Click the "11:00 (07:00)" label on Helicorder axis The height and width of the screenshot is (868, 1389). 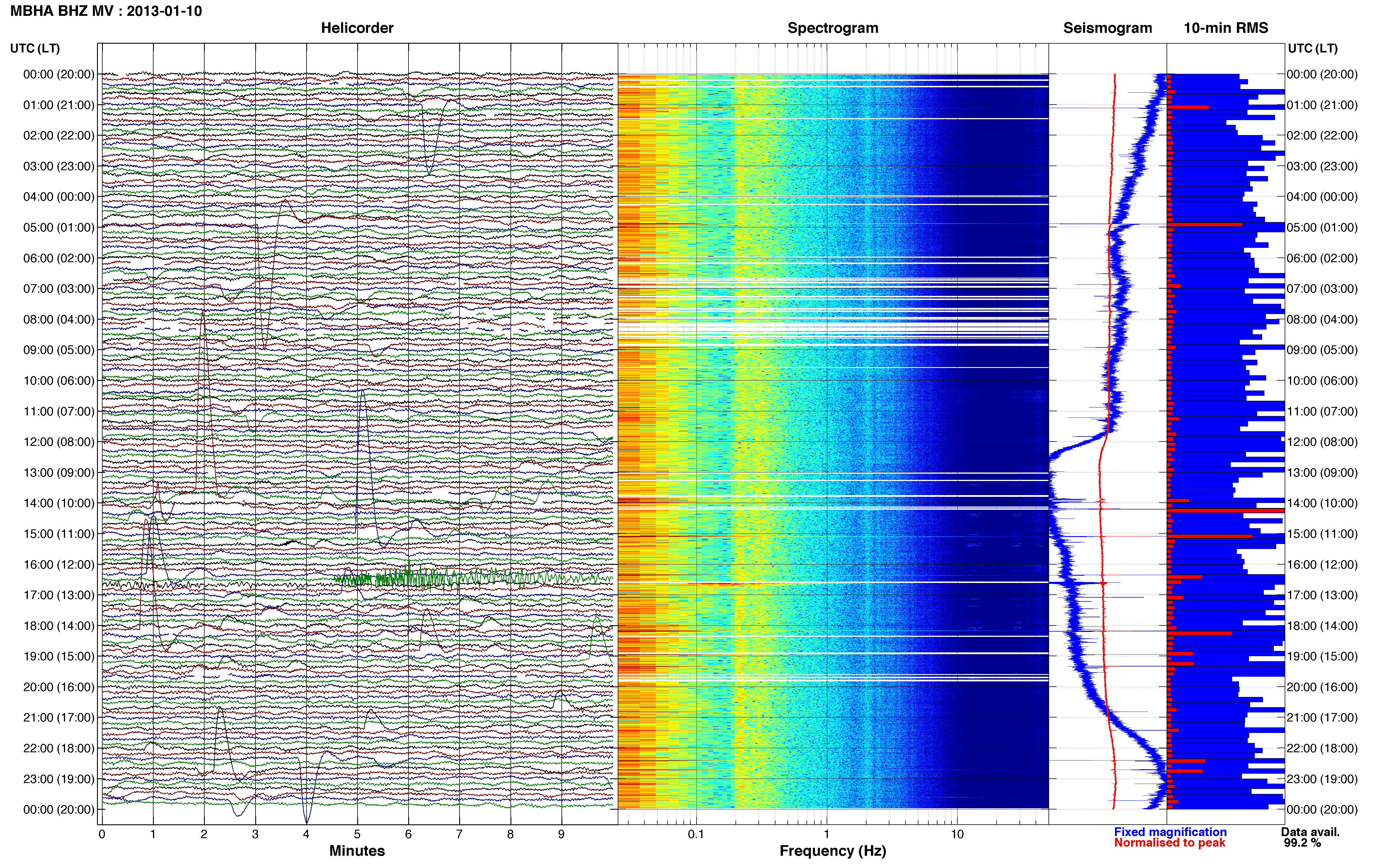[x=59, y=412]
